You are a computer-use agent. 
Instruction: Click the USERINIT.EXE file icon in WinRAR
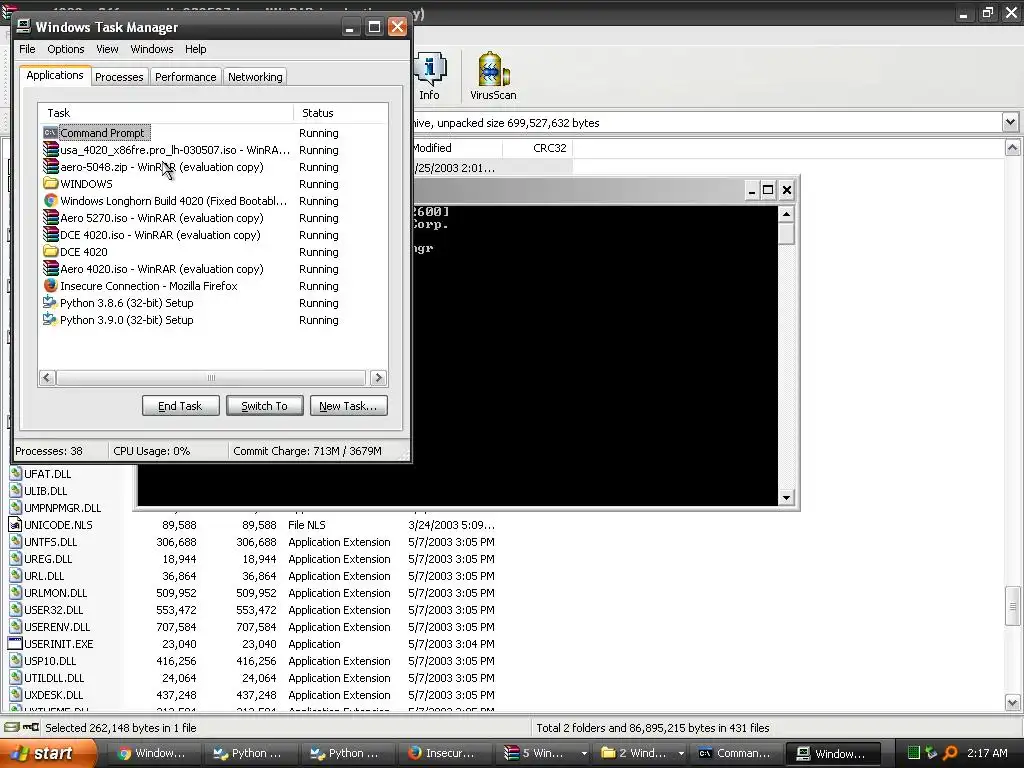[15, 643]
